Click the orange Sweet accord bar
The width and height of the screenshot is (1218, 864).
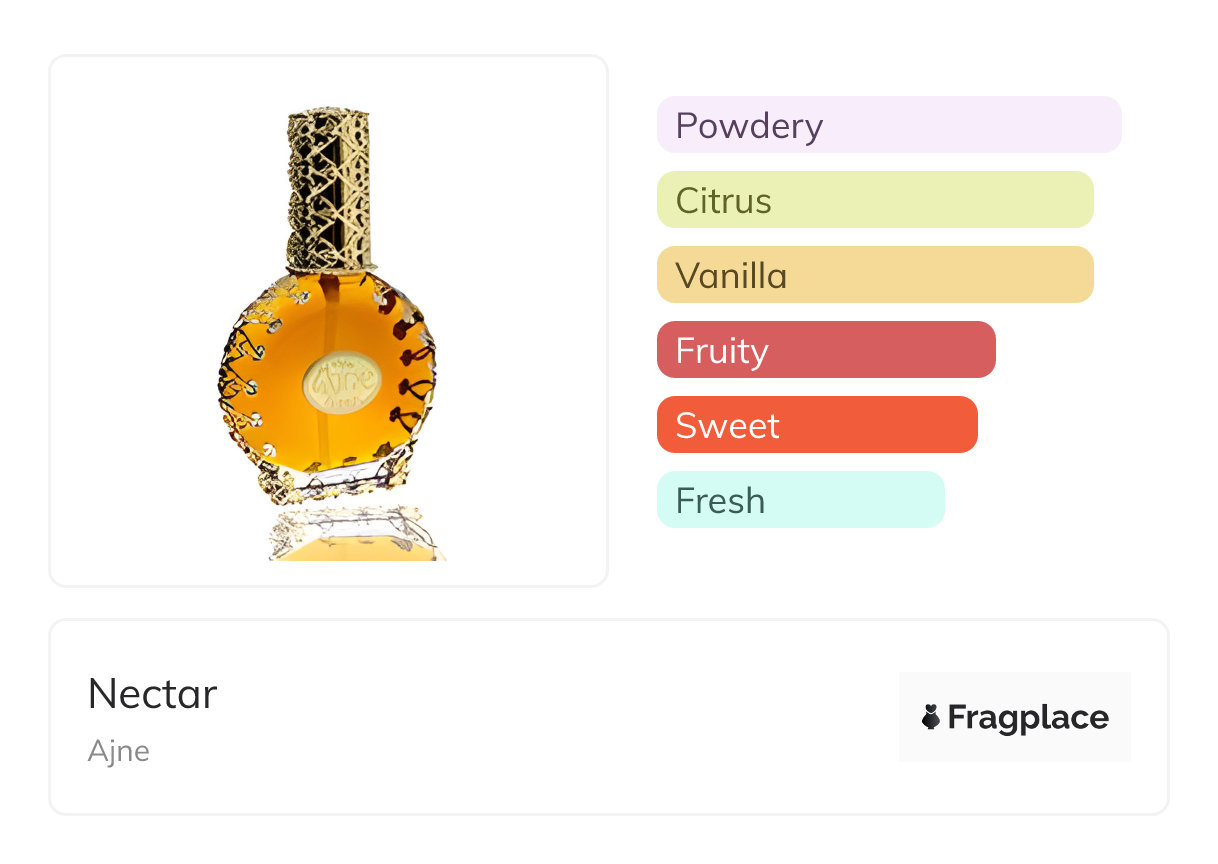[x=816, y=425]
